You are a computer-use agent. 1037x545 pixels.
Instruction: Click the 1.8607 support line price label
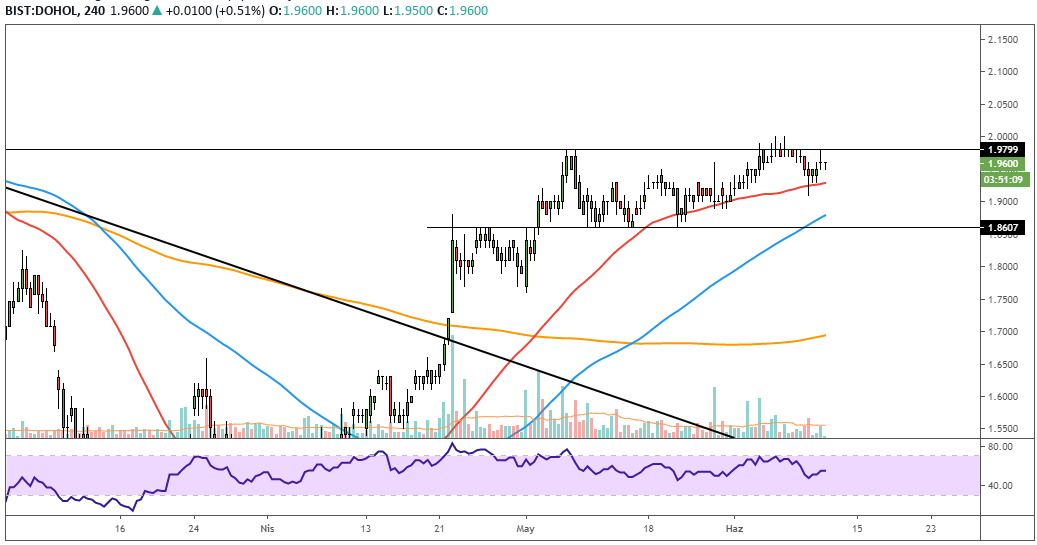[1003, 228]
